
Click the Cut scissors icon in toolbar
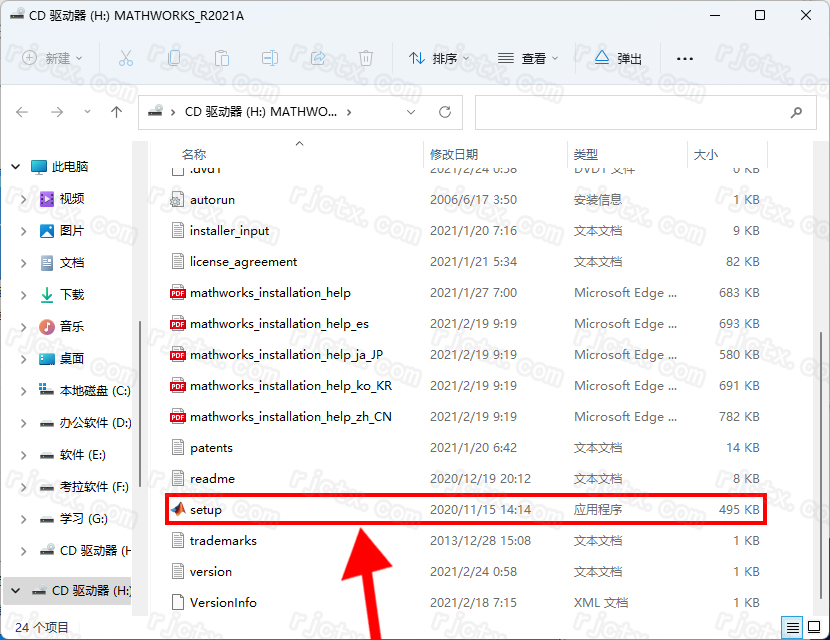[x=125, y=58]
